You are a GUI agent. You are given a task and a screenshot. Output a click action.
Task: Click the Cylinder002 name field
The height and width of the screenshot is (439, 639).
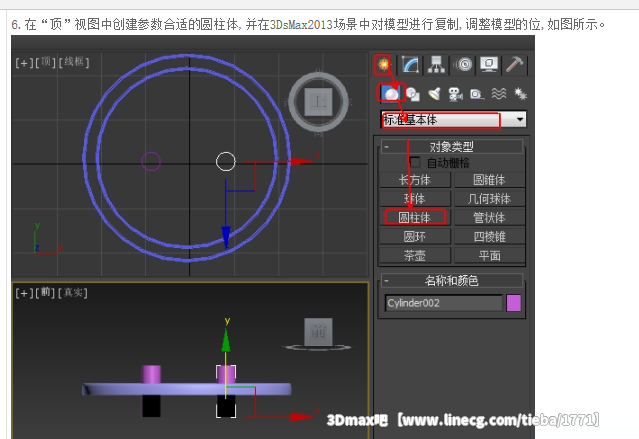[443, 303]
